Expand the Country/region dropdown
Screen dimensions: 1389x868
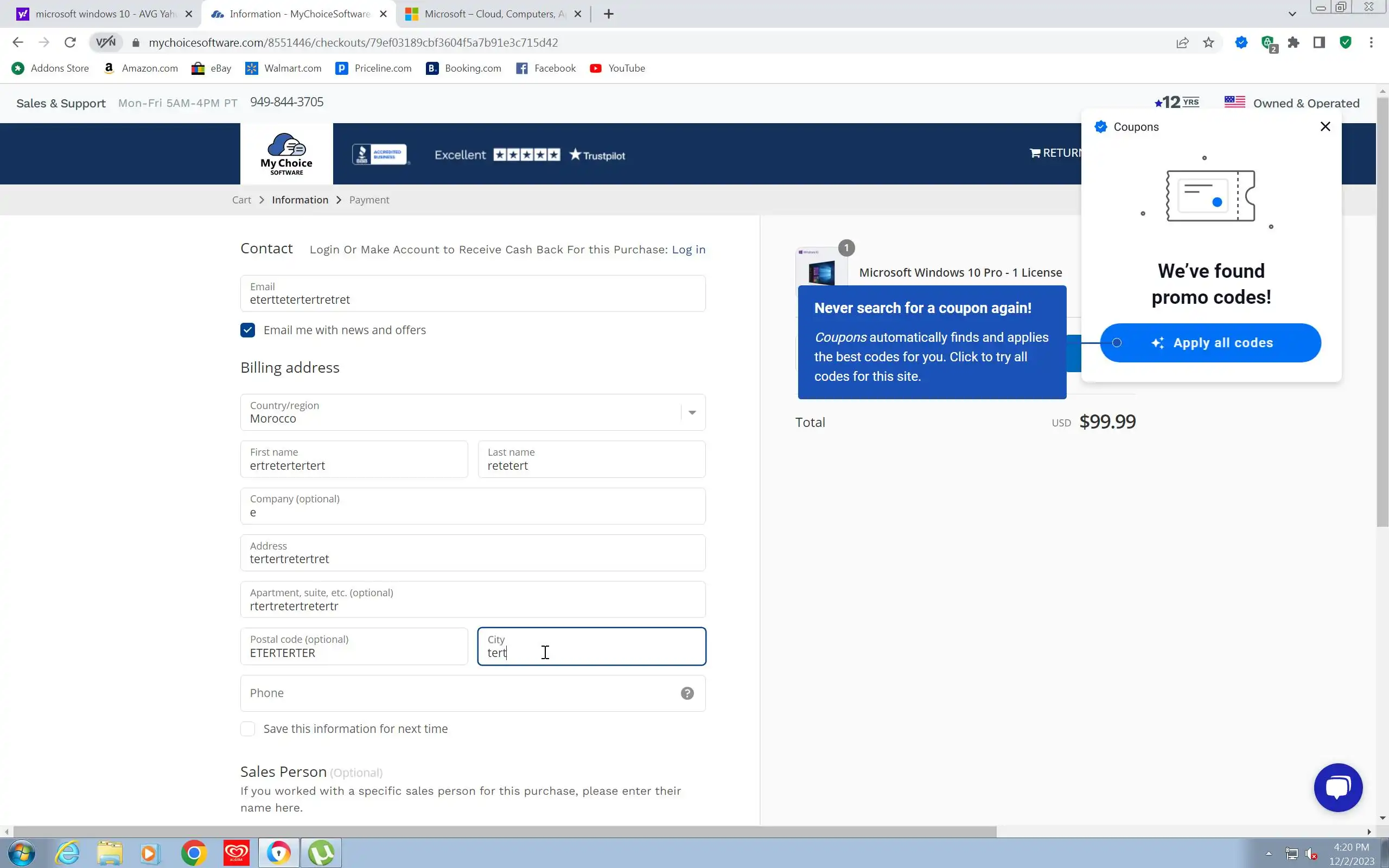pos(692,412)
